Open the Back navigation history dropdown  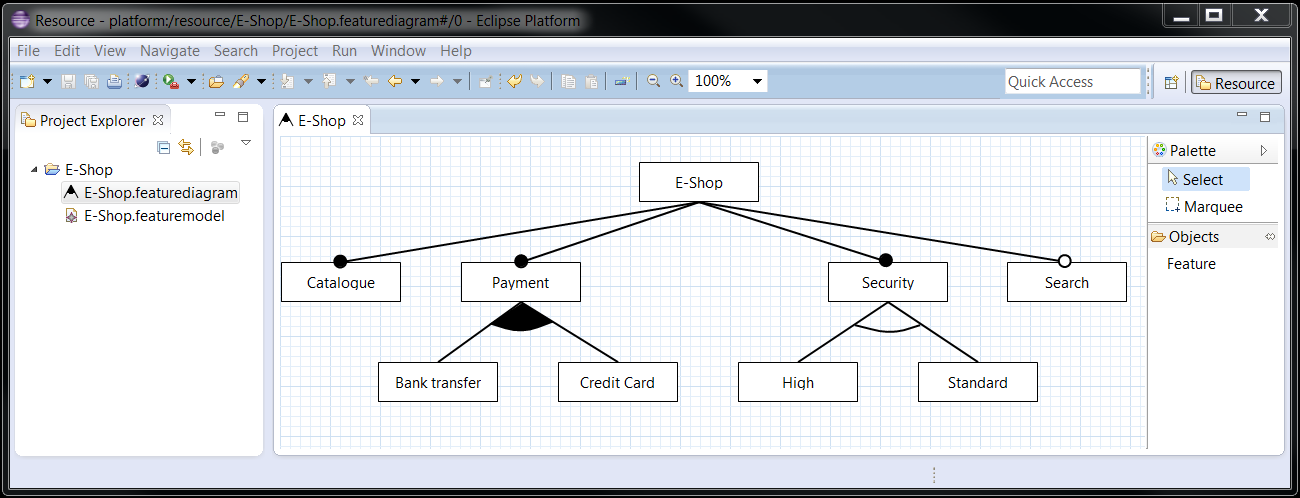[x=415, y=82]
